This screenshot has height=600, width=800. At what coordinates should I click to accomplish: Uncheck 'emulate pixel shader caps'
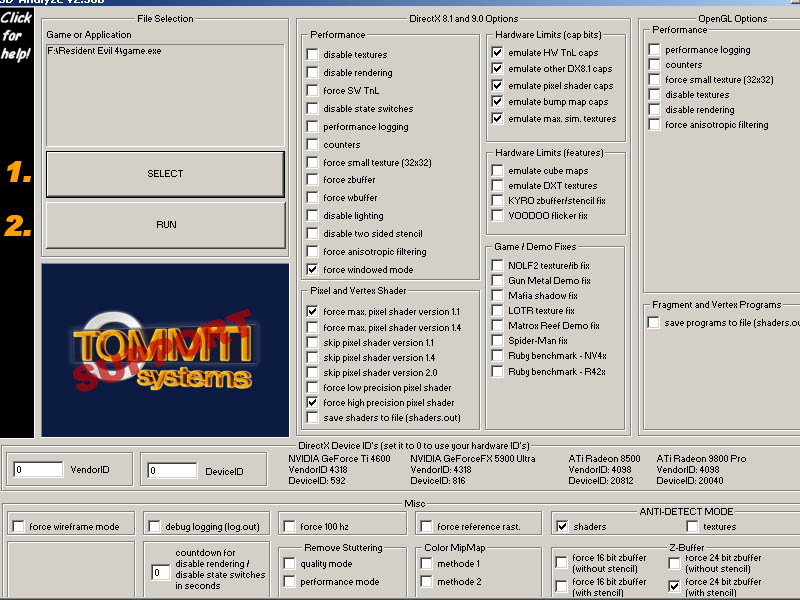click(497, 85)
